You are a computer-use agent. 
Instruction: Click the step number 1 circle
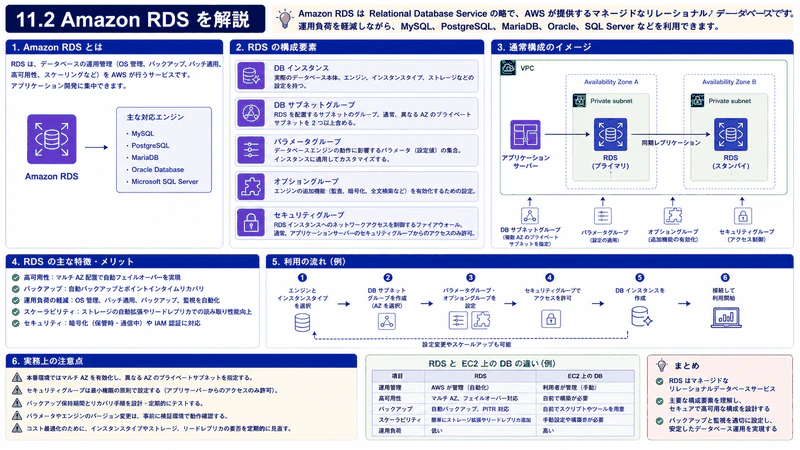tap(302, 278)
